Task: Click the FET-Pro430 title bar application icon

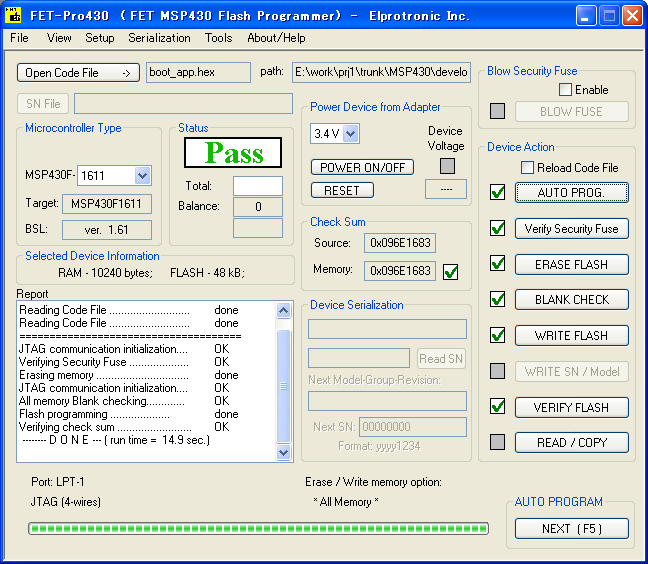Action: click(13, 15)
